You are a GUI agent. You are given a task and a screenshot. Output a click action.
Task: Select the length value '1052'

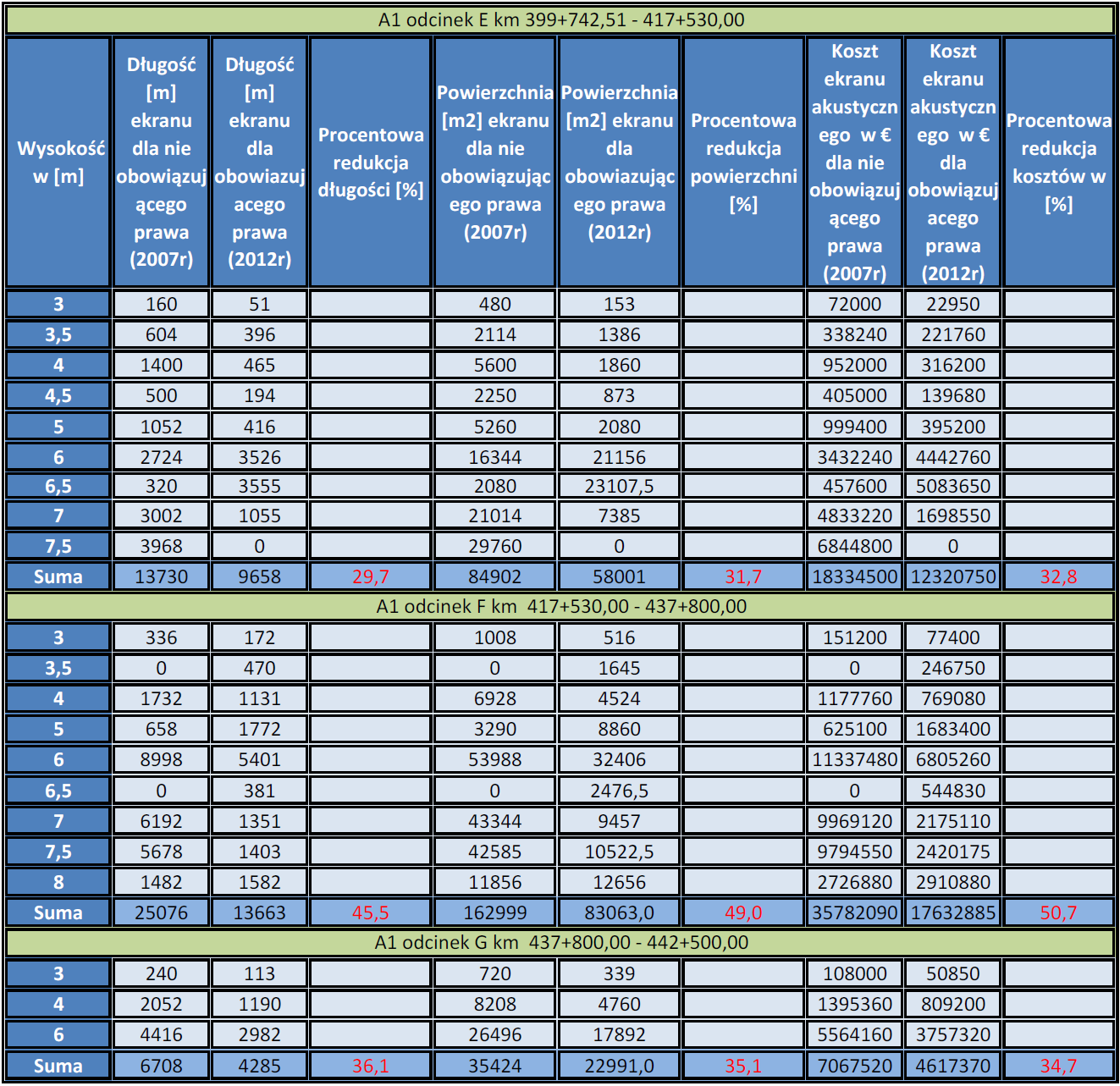161,427
